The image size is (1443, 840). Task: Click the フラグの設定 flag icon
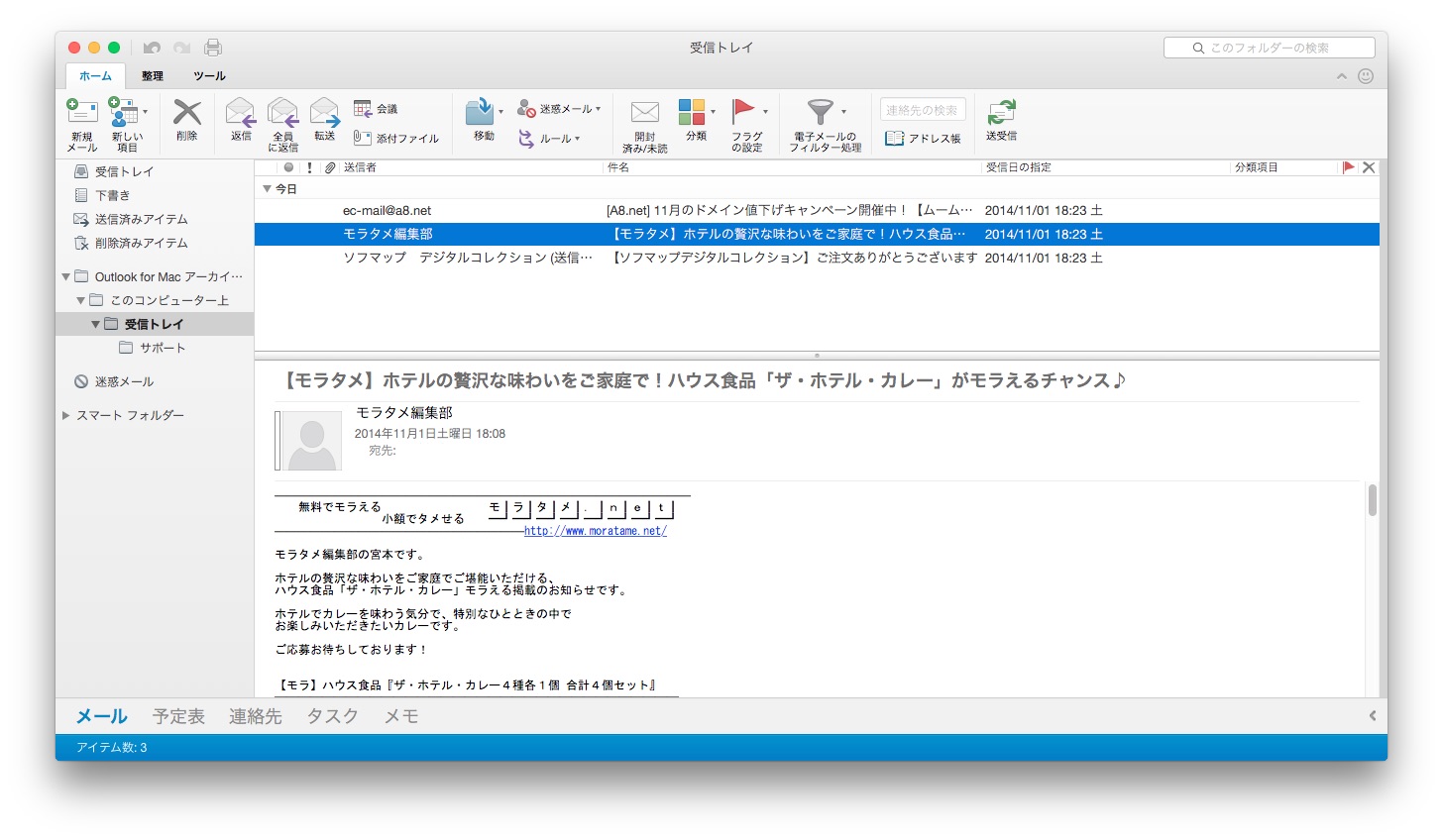(x=743, y=111)
